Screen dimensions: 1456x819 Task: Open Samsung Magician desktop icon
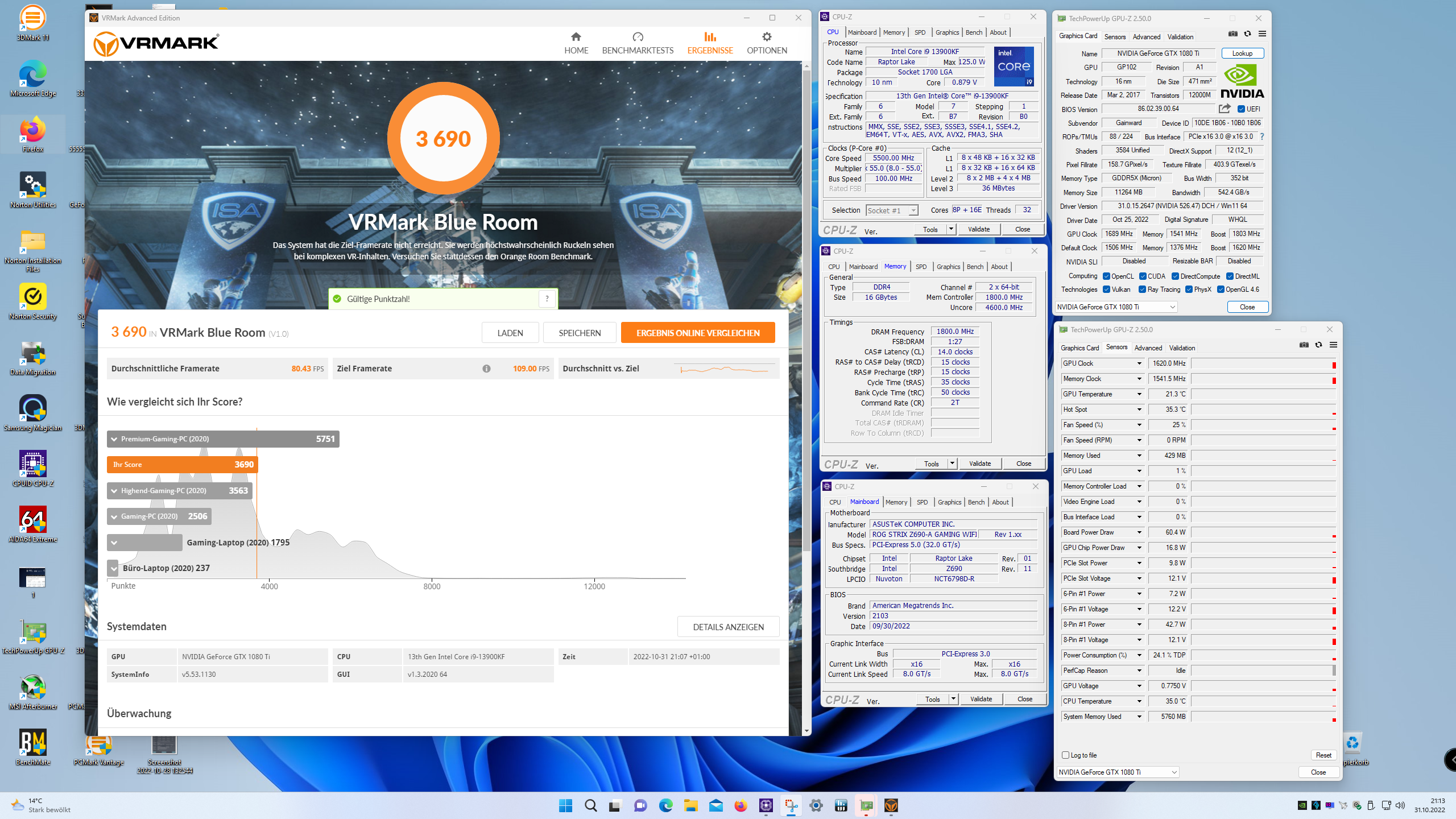click(x=32, y=413)
